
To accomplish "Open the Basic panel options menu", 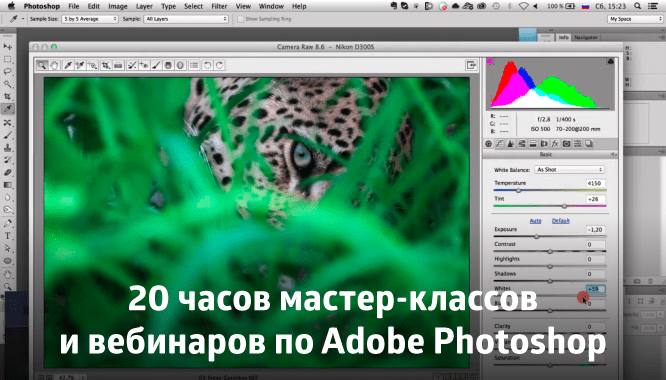I will point(613,154).
